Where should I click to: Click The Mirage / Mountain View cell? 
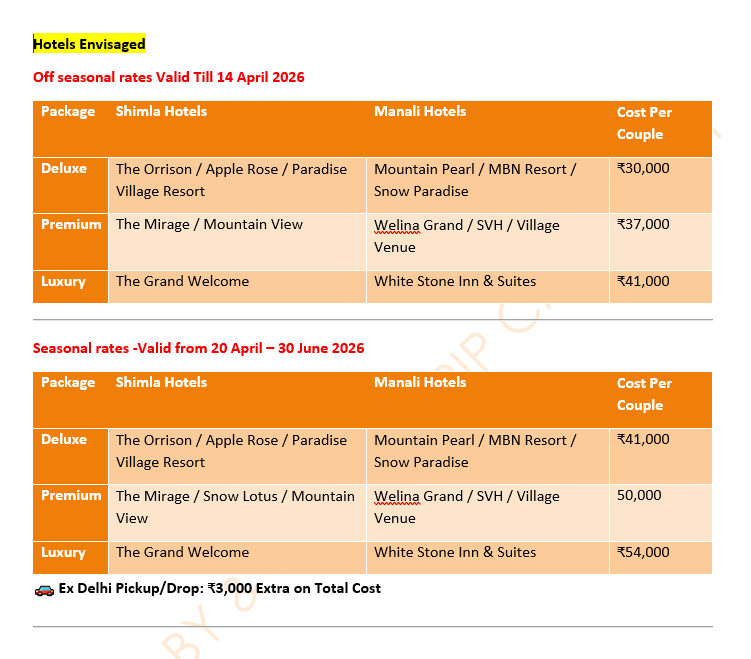tap(209, 225)
